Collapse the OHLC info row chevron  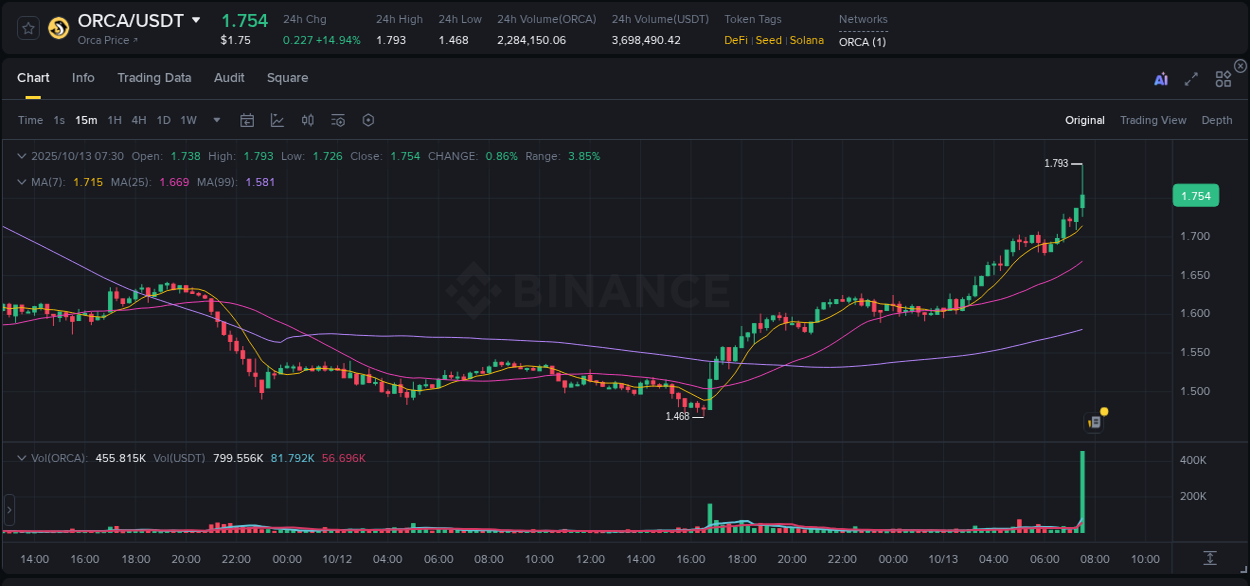click(21, 156)
